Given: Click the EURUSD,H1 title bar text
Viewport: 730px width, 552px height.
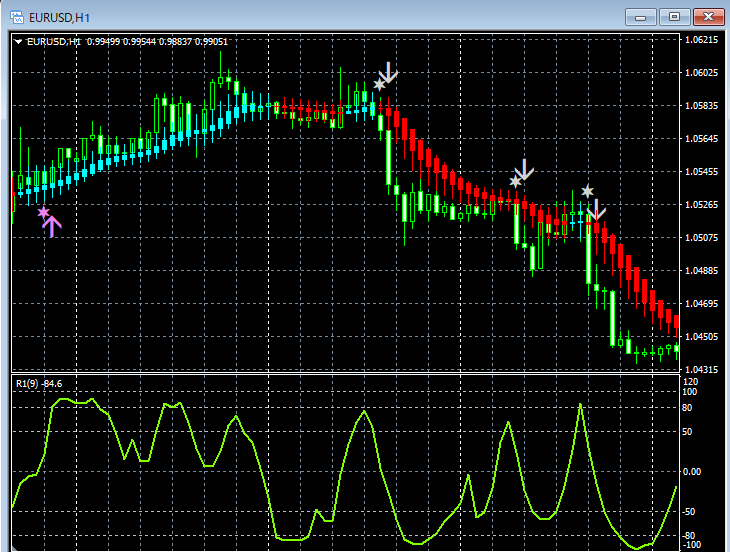Looking at the screenshot, I should pos(59,18).
